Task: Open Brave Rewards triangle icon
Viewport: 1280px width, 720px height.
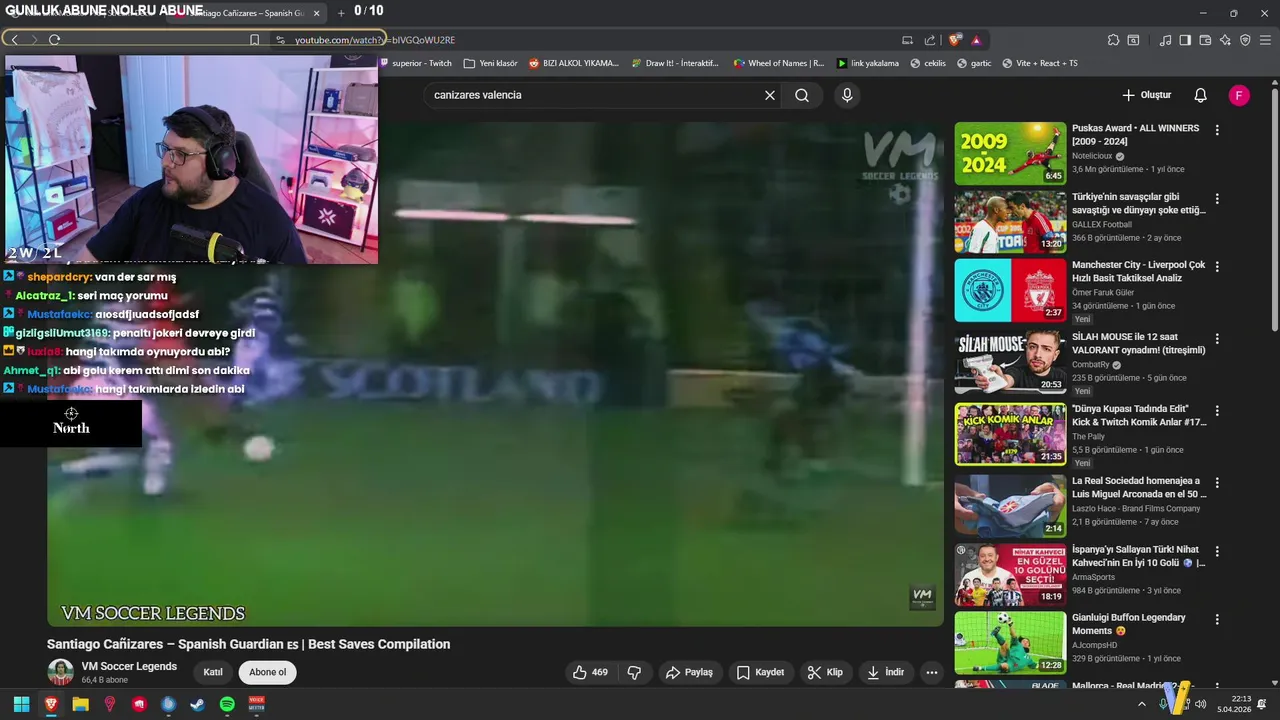Action: (976, 40)
